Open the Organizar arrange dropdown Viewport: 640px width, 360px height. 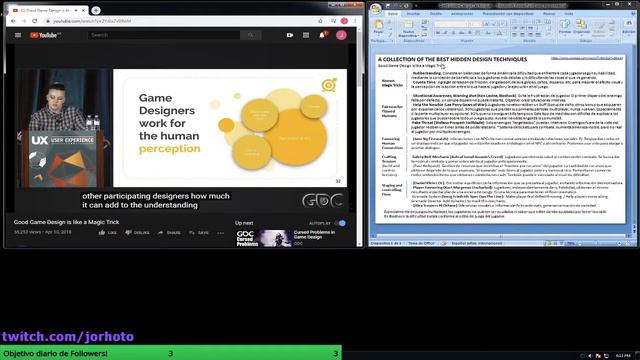point(581,27)
